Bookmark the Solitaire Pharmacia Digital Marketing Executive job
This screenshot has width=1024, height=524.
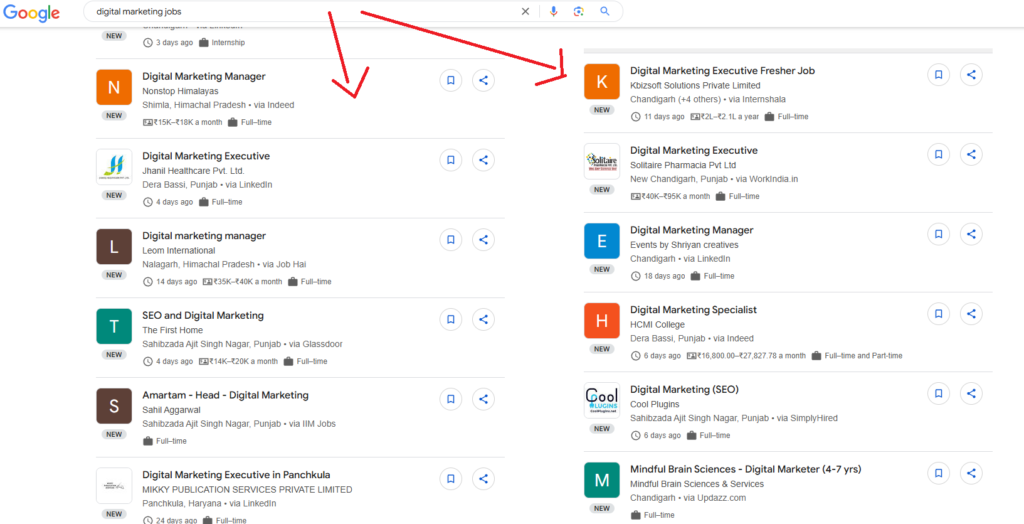coord(938,154)
